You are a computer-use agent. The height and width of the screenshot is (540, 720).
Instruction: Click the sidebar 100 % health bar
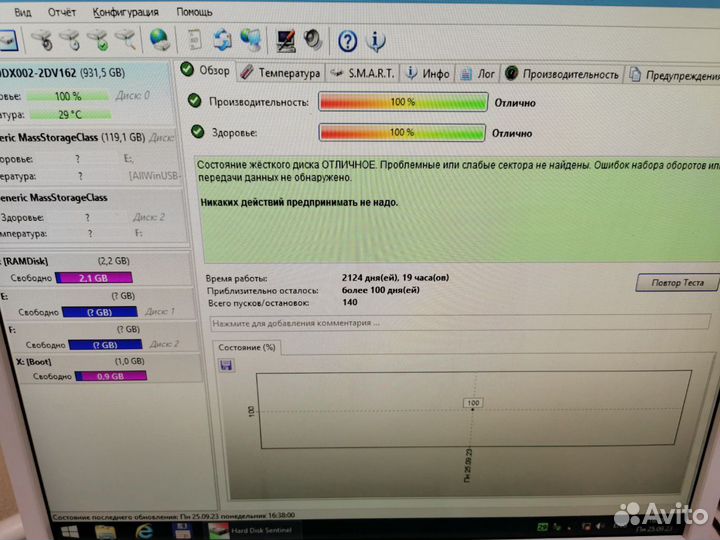[x=68, y=96]
